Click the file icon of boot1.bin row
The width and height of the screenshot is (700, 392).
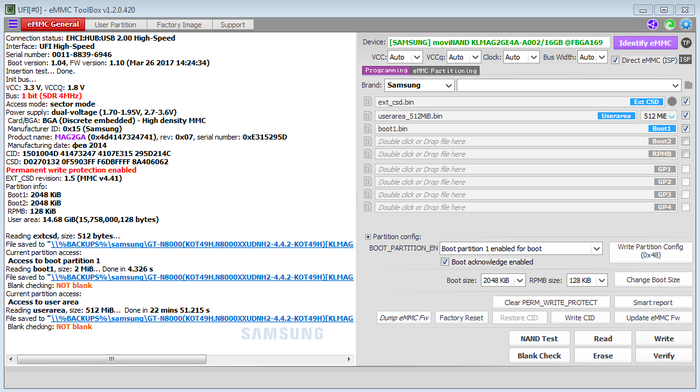click(368, 129)
